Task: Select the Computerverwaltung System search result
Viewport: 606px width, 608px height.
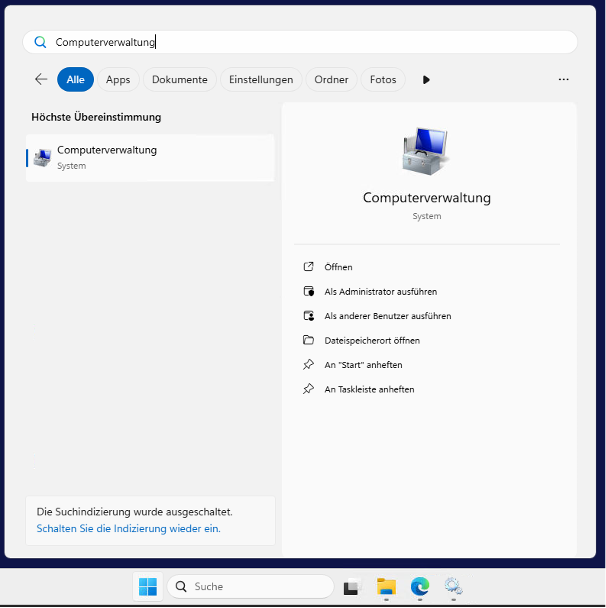Action: (150, 158)
